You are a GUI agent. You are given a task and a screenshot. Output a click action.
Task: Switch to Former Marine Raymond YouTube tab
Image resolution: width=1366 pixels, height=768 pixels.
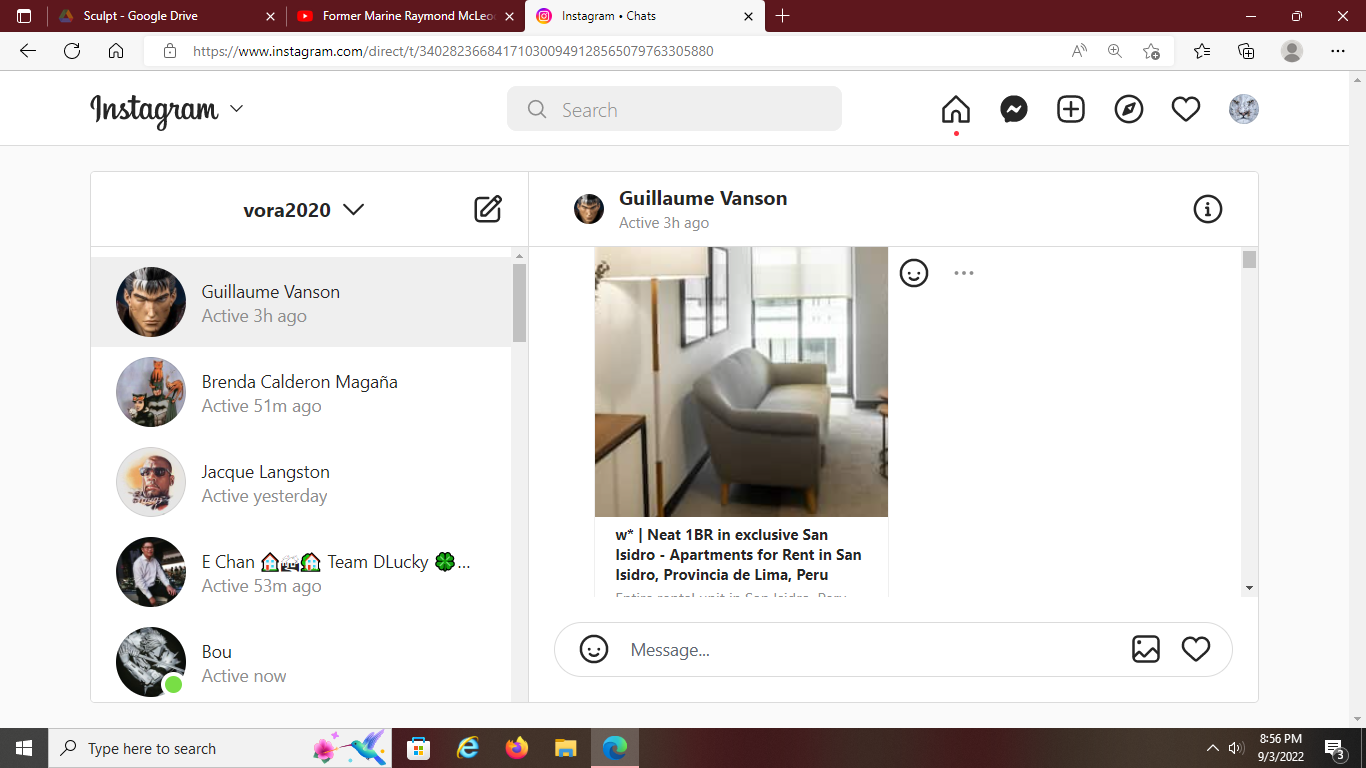tap(405, 16)
